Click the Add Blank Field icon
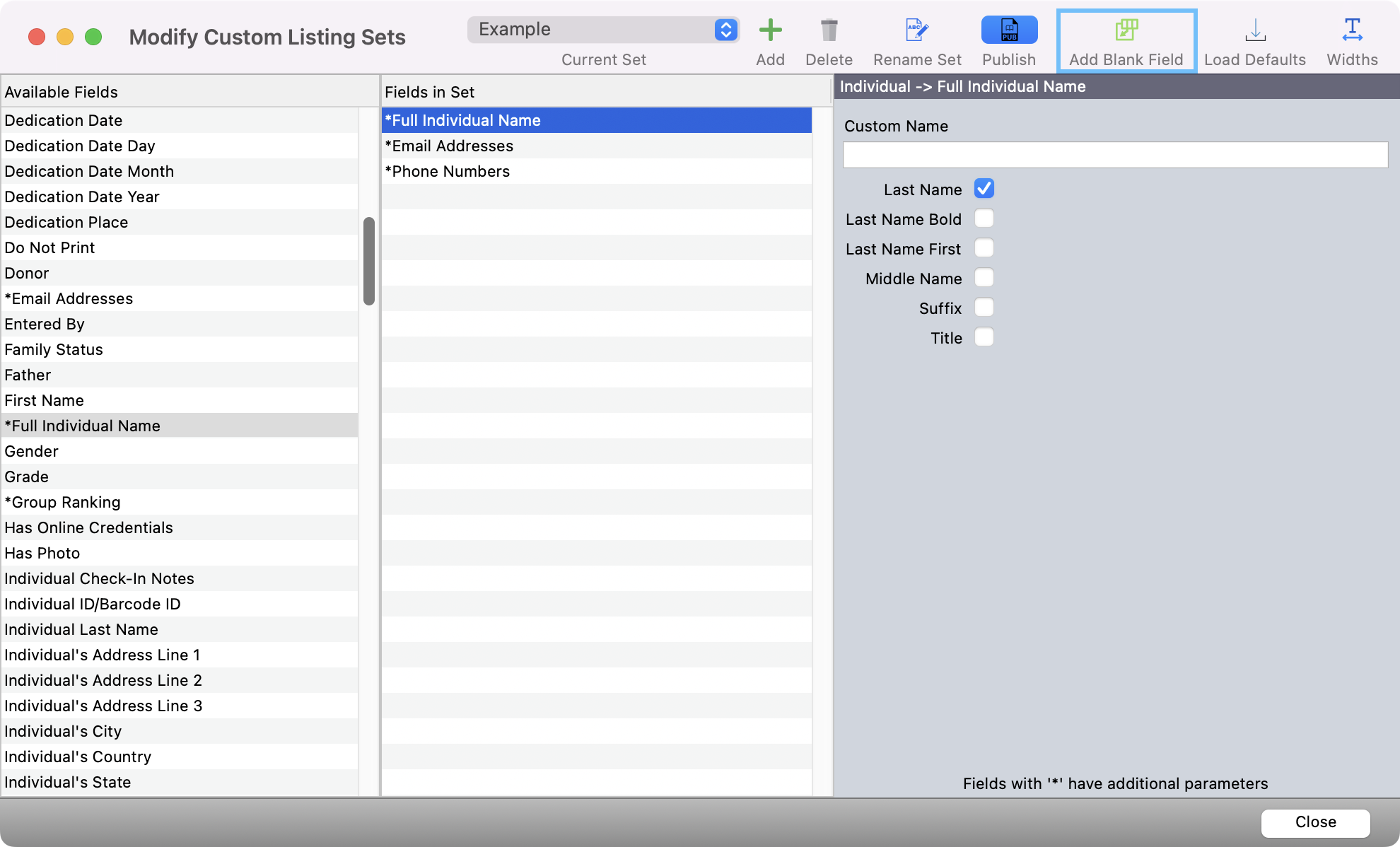1400x847 pixels. [1126, 30]
